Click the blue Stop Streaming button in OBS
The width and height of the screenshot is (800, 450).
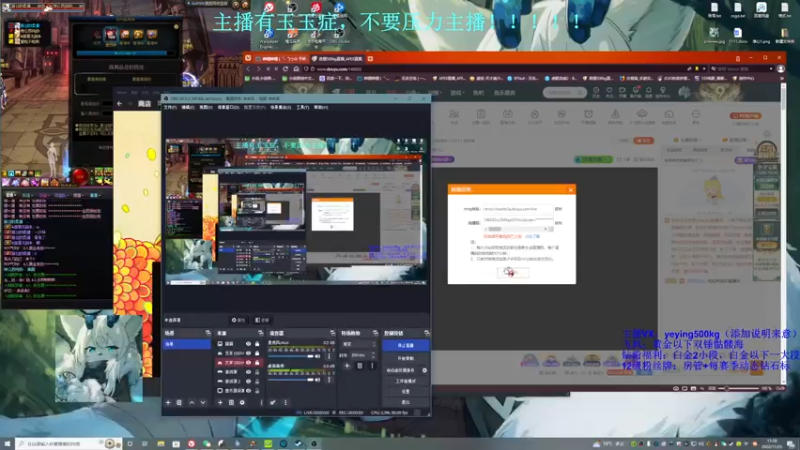click(406, 345)
